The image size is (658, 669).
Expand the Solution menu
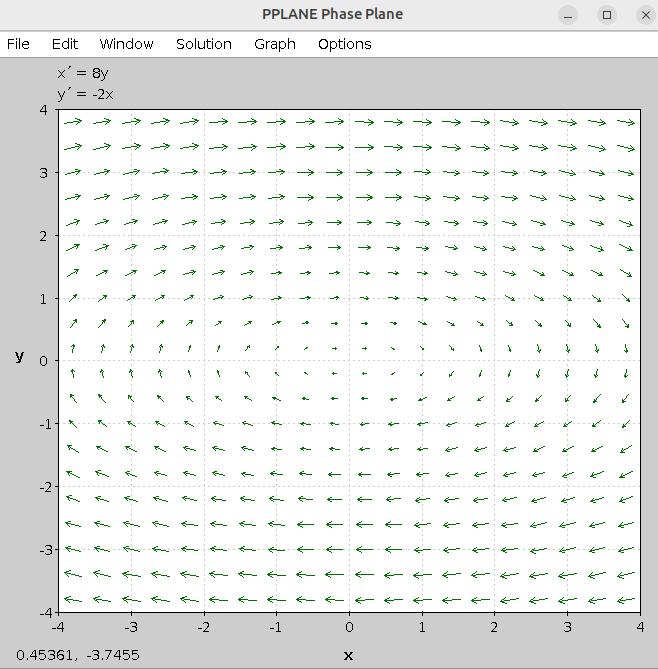click(203, 44)
